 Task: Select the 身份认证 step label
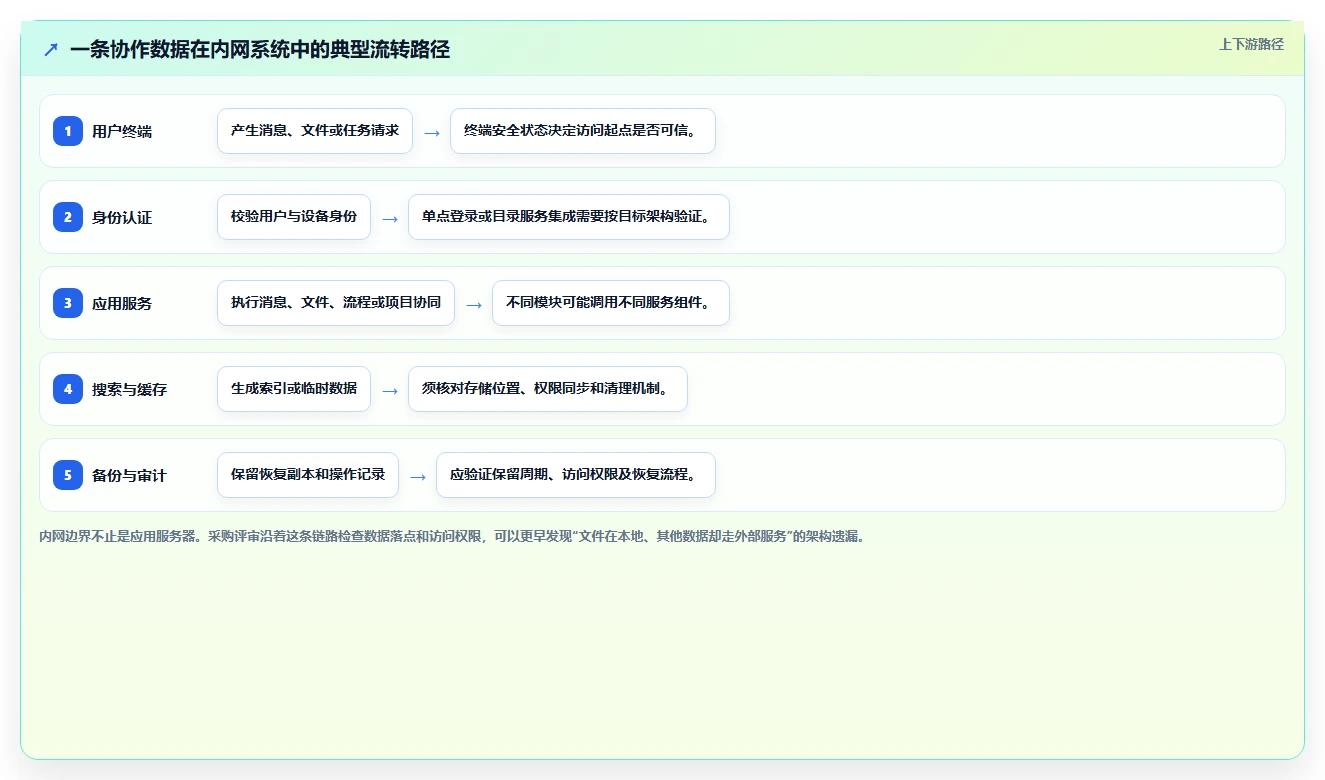point(122,217)
